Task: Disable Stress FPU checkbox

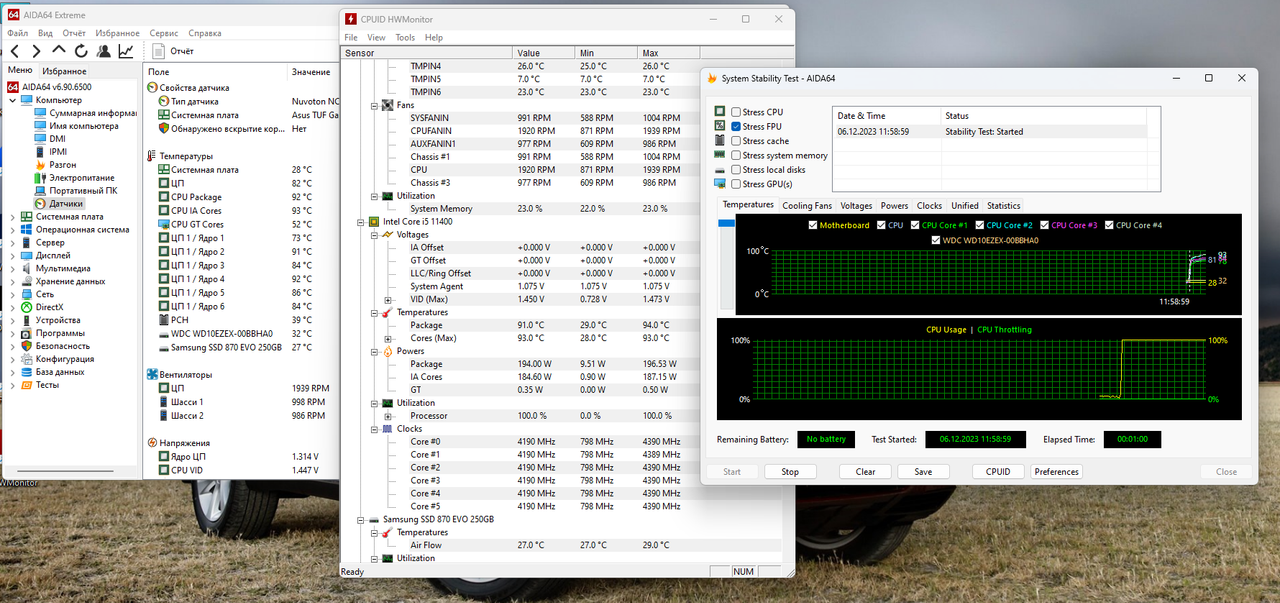Action: [x=737, y=126]
